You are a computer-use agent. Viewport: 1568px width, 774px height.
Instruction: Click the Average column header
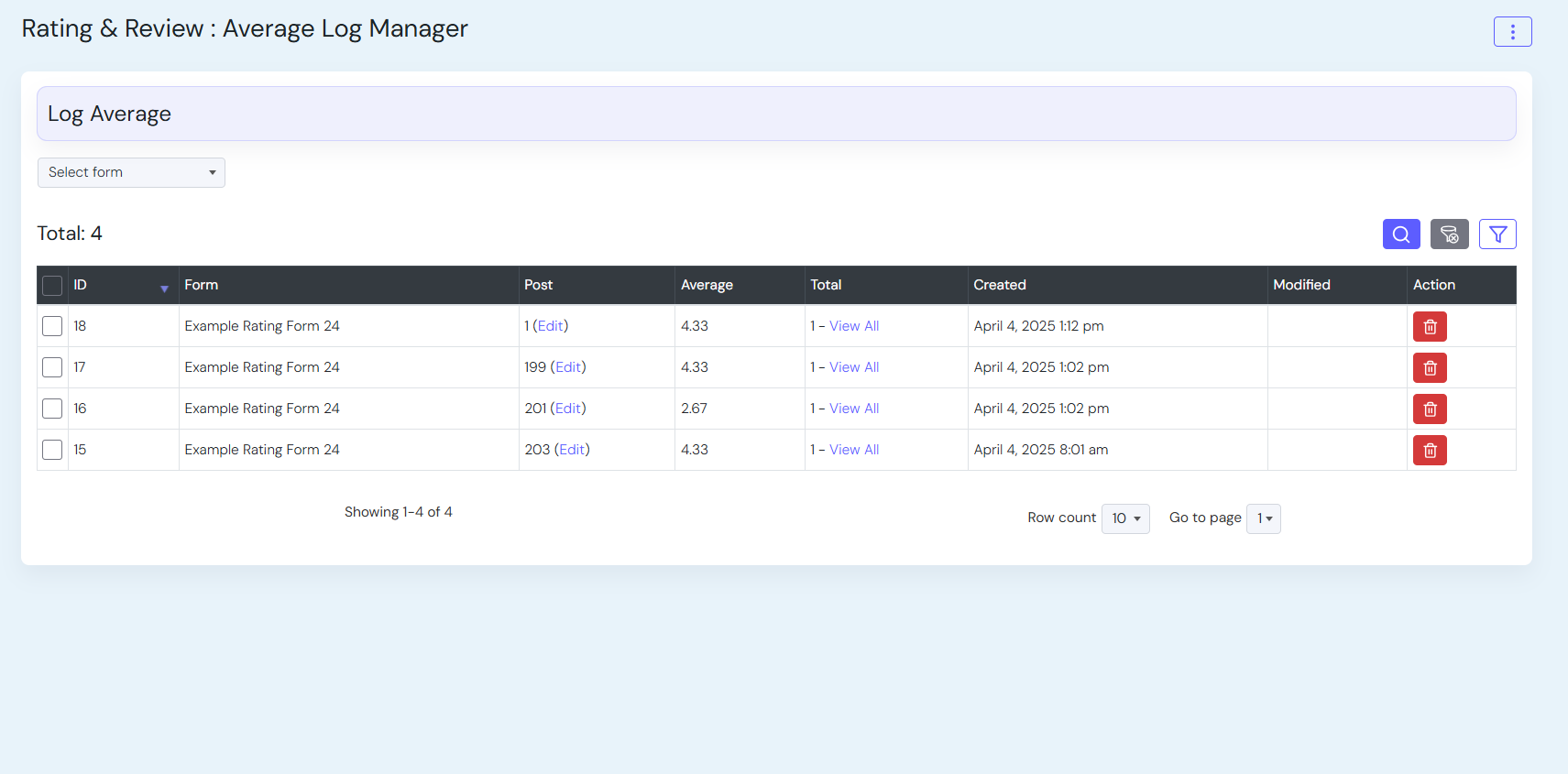click(x=707, y=285)
